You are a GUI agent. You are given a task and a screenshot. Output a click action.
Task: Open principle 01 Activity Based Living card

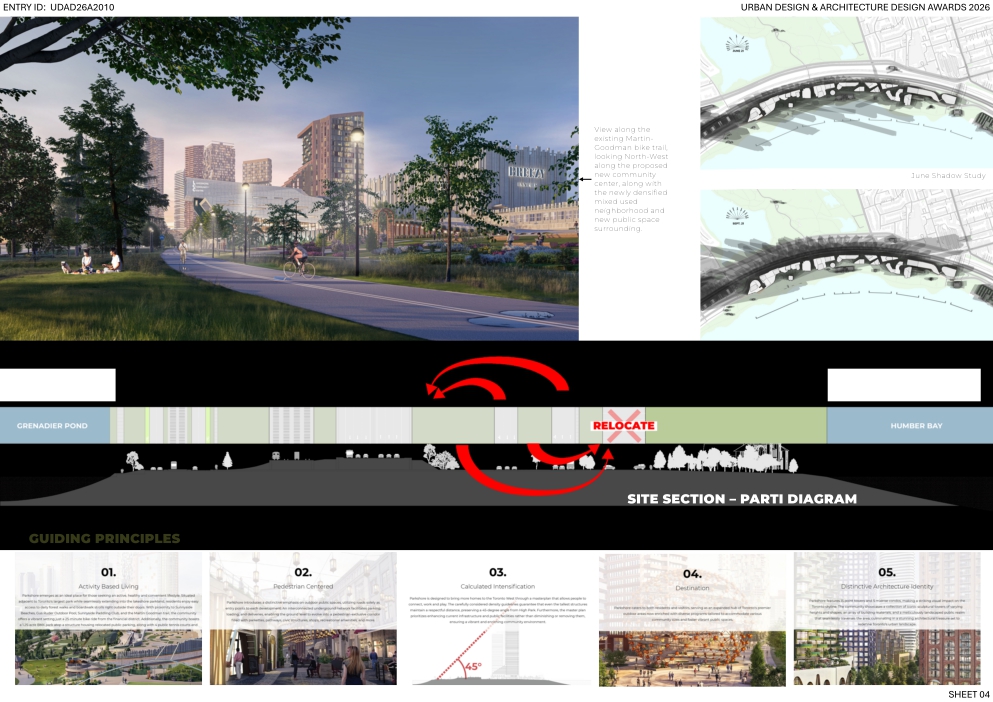tap(108, 619)
